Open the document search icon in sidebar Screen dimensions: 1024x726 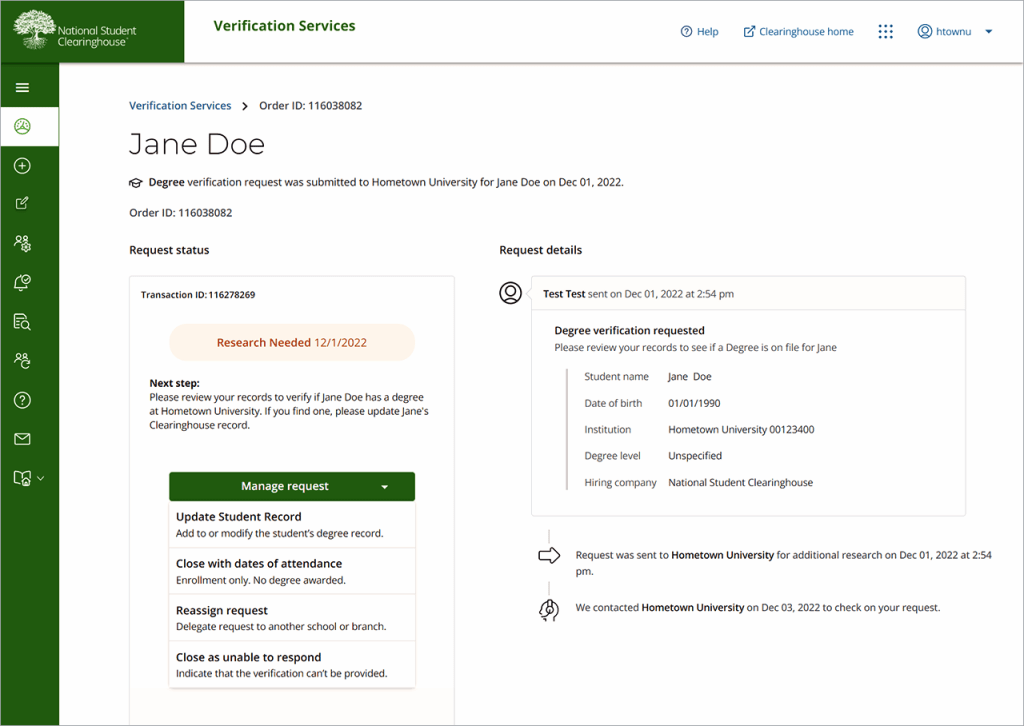coord(22,322)
